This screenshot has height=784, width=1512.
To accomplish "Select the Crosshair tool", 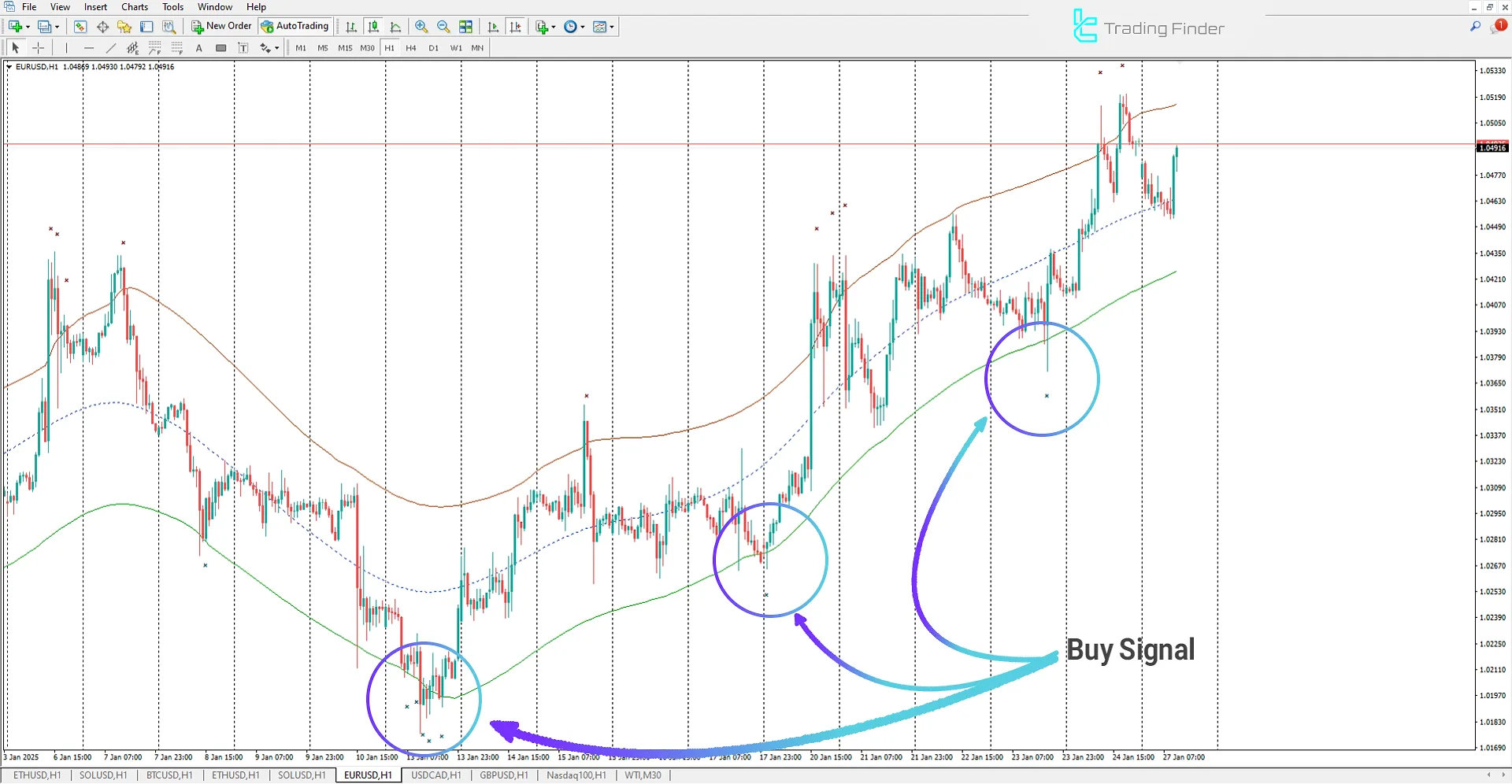I will pos(38,47).
